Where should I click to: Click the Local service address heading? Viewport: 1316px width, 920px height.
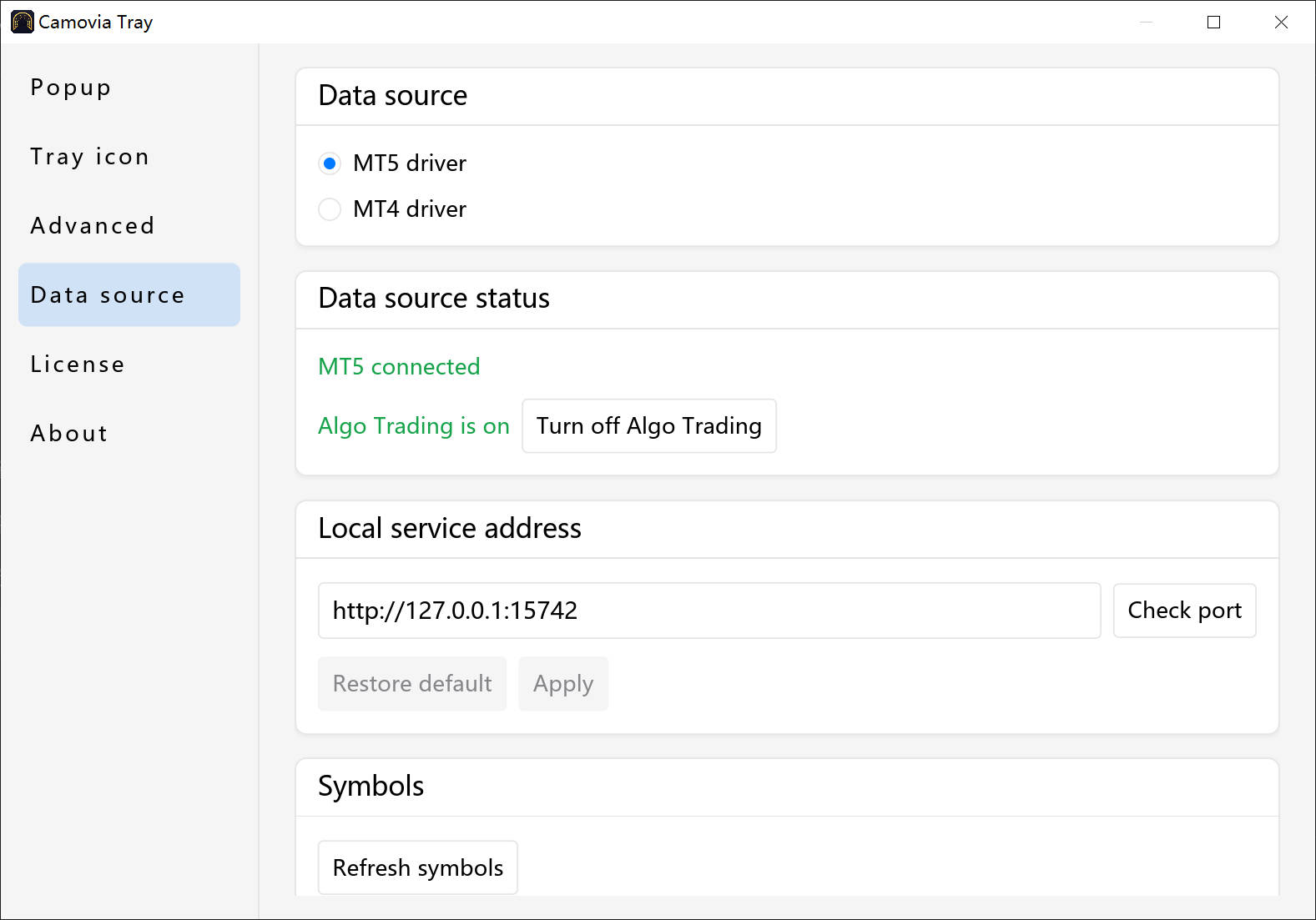[450, 529]
